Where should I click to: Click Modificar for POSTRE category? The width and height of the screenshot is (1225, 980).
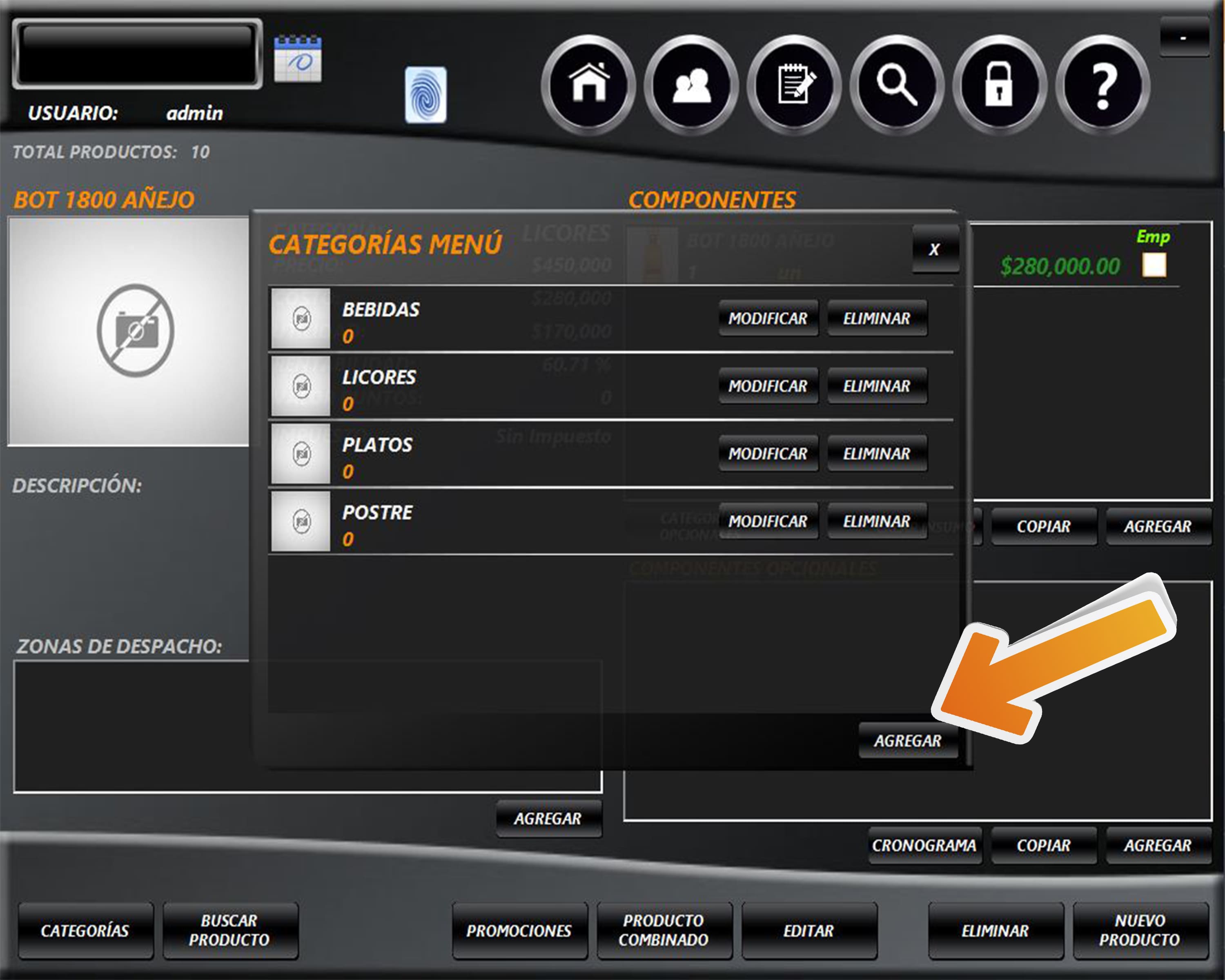click(768, 521)
